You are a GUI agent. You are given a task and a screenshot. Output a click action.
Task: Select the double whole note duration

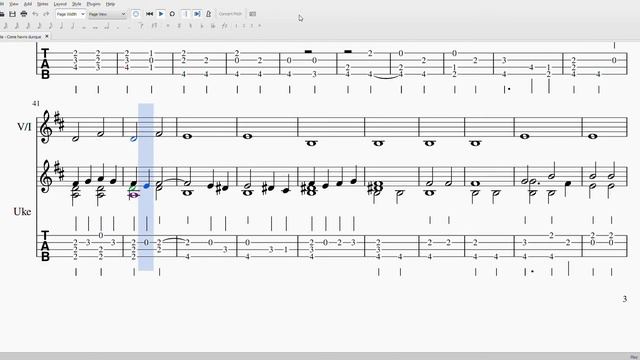point(95,27)
